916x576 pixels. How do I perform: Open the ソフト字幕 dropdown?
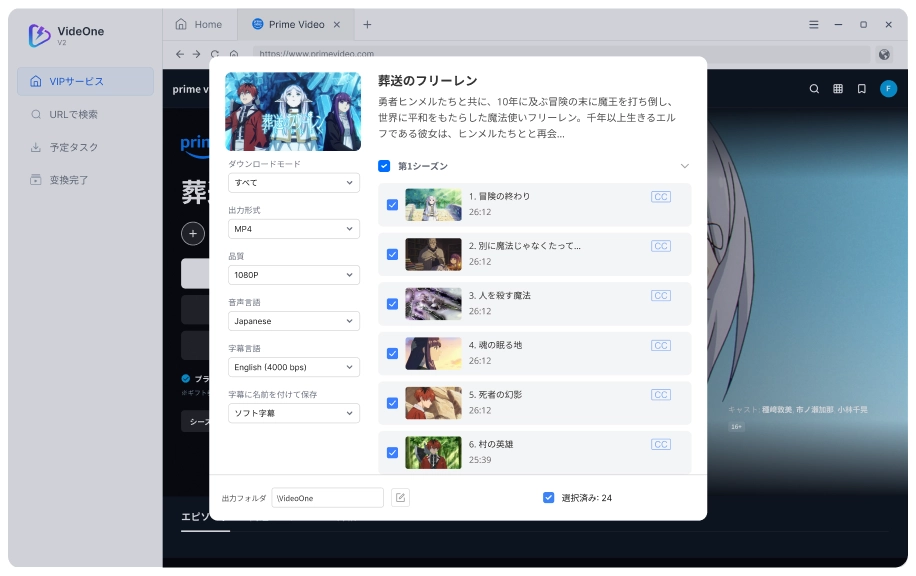pos(294,414)
